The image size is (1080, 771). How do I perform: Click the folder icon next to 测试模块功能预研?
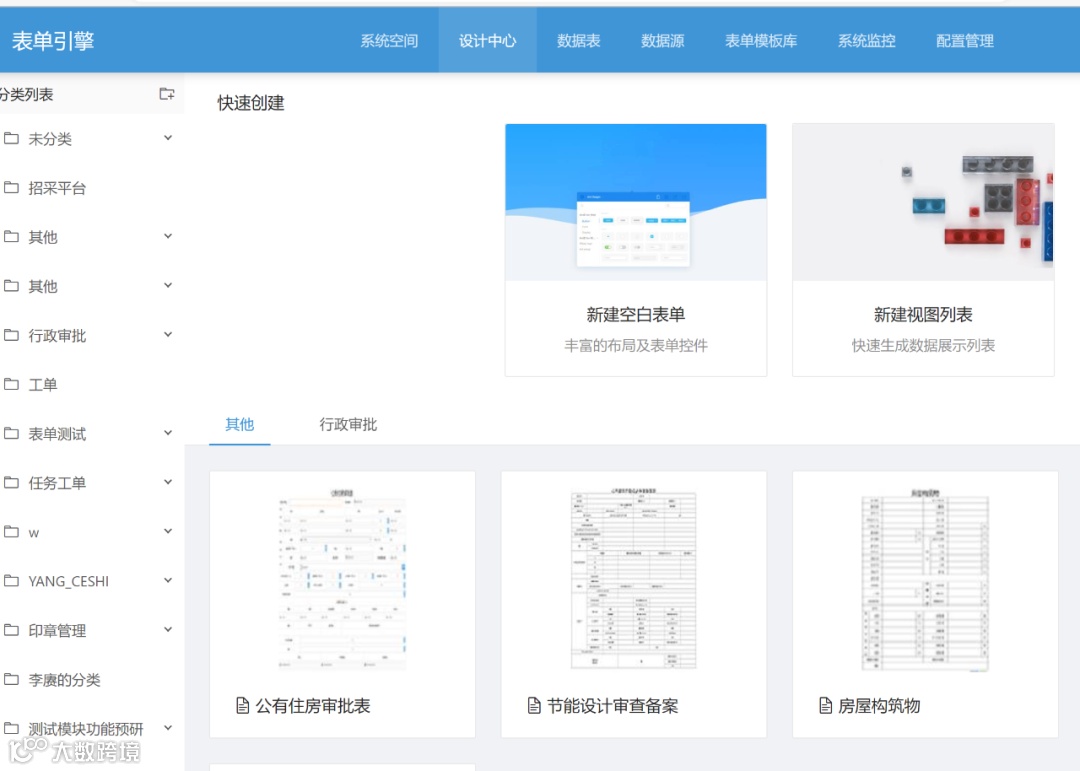point(11,728)
